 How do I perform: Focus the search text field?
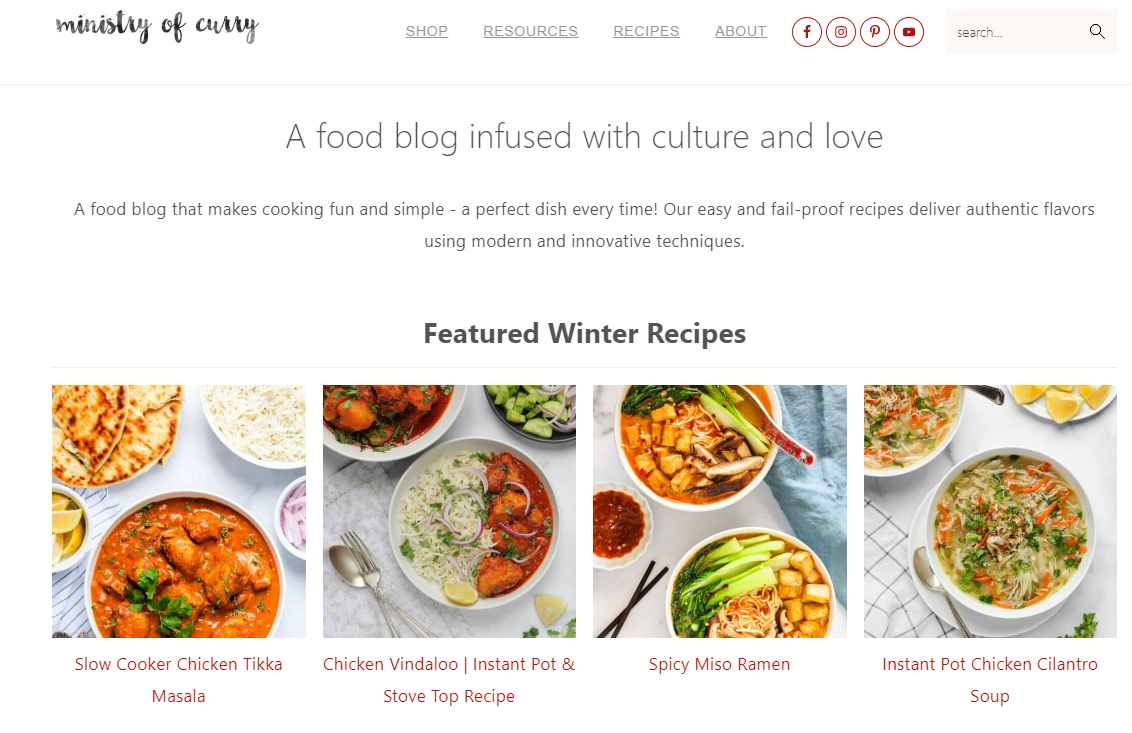tap(1016, 32)
